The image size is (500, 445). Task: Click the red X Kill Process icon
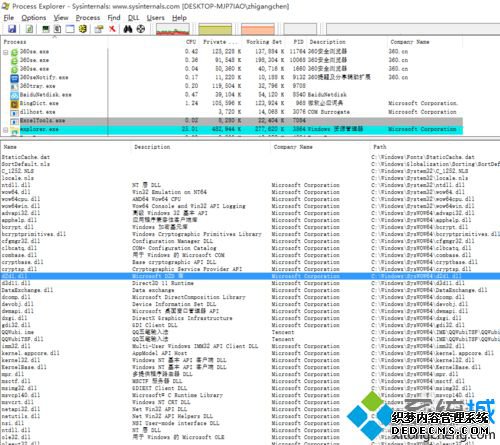(112, 29)
